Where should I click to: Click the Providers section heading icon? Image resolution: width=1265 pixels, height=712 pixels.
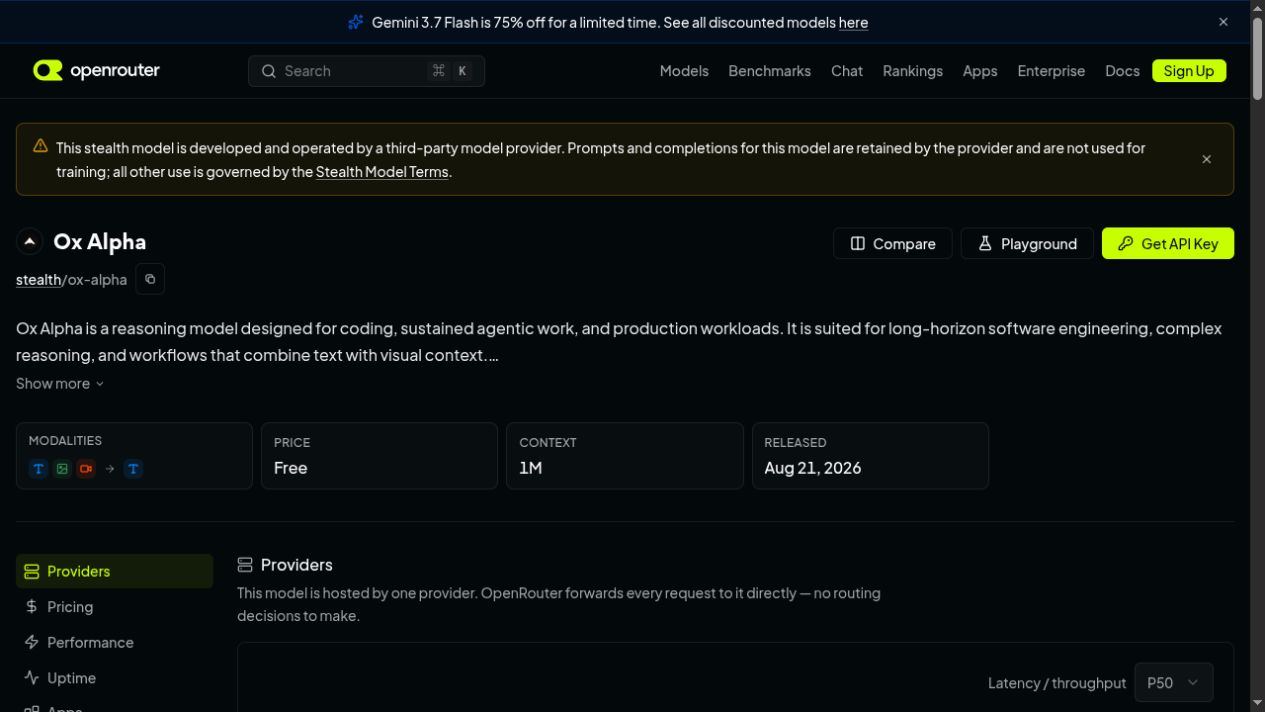(245, 565)
